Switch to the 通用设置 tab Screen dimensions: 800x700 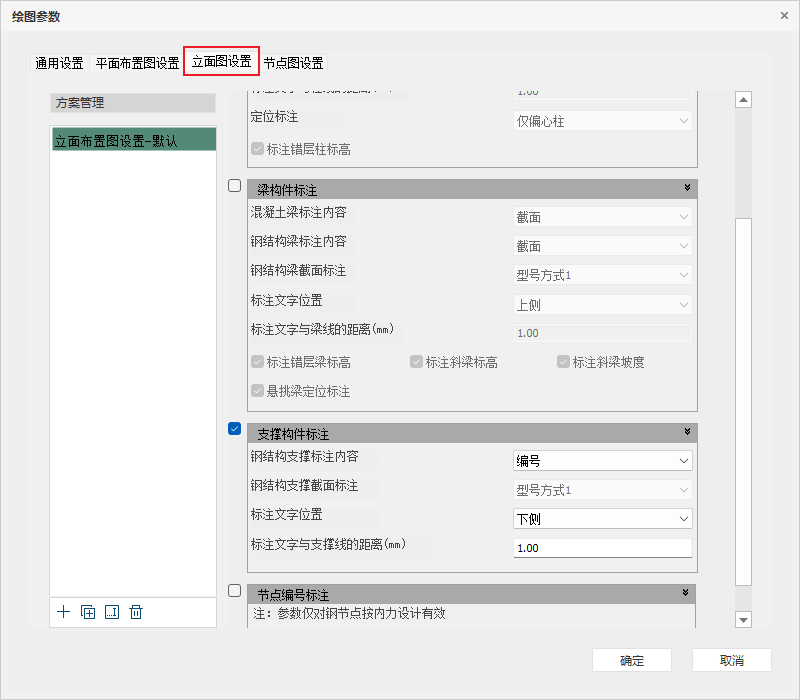coord(59,63)
